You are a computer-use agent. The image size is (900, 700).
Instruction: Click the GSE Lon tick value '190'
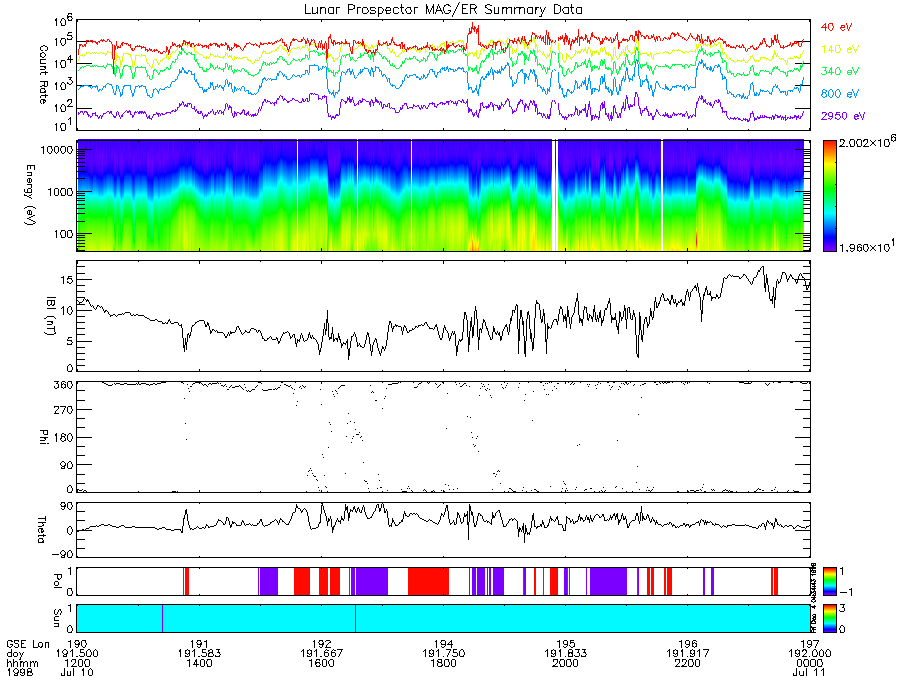77,644
